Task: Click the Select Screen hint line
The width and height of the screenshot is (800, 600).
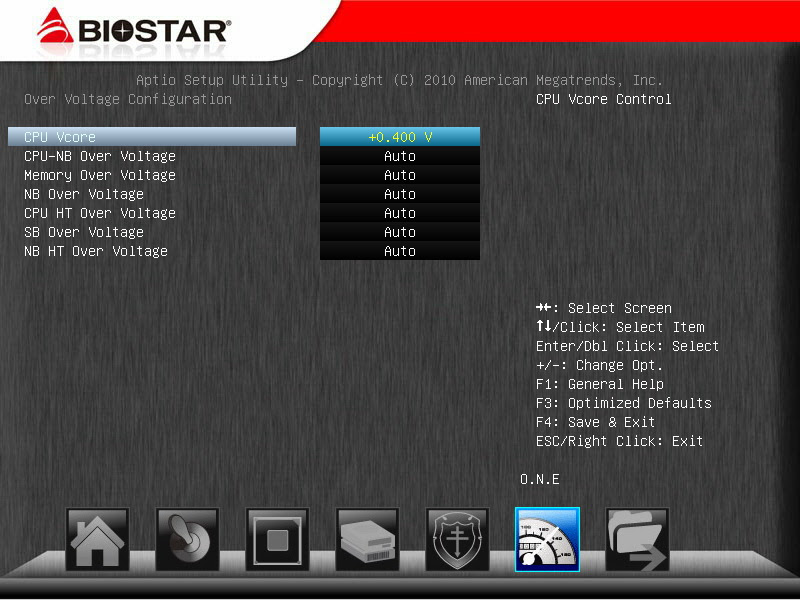Action: pos(604,308)
